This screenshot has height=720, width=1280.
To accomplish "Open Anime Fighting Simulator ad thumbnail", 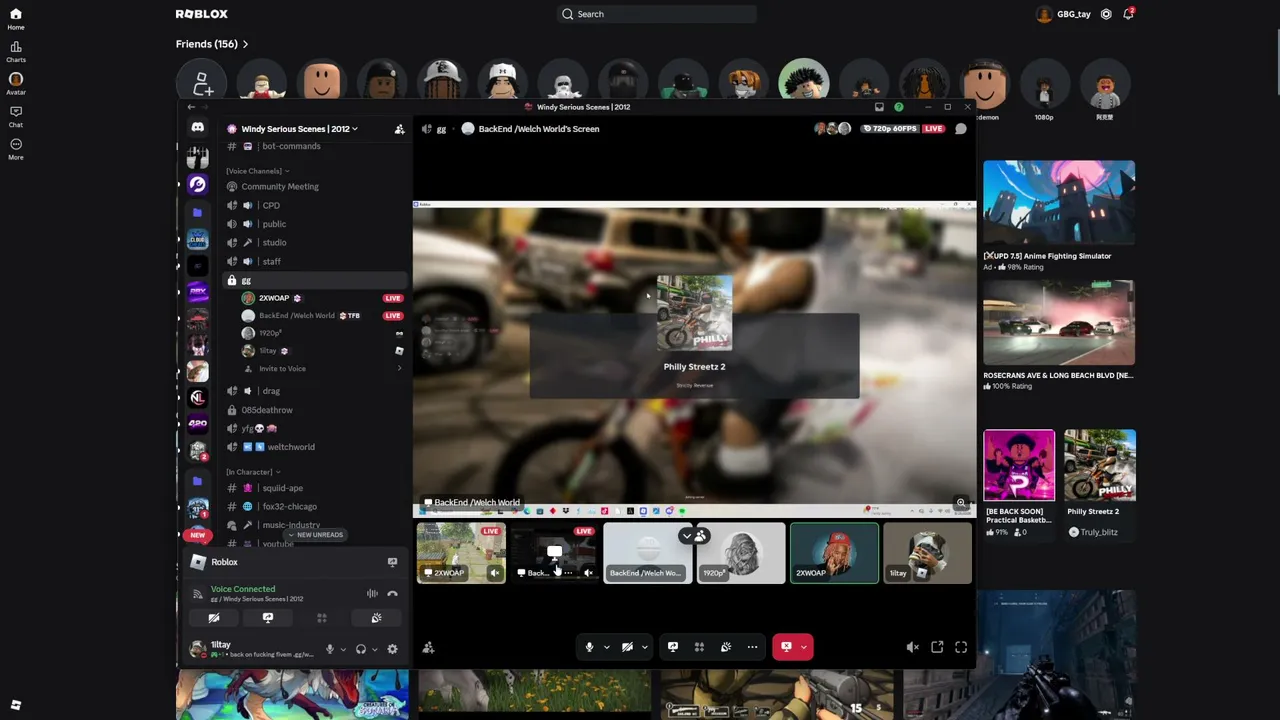I will click(x=1059, y=203).
